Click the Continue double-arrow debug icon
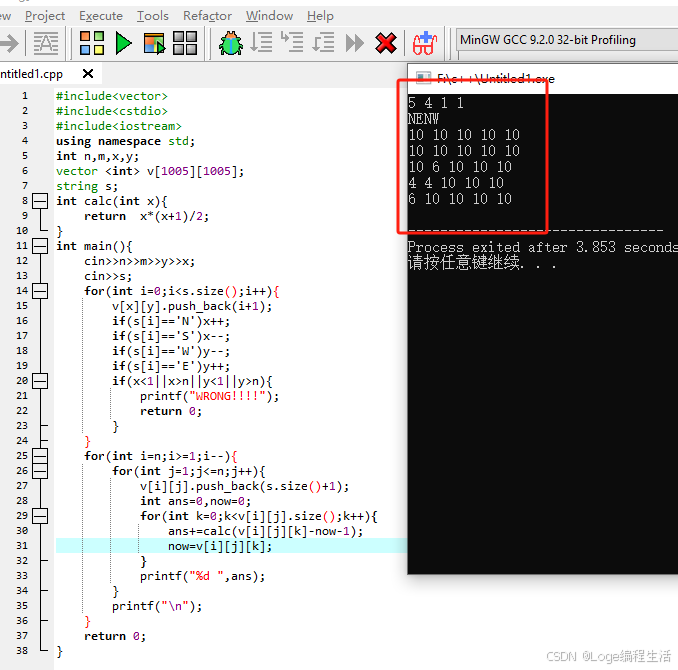This screenshot has height=670, width=678. (355, 43)
